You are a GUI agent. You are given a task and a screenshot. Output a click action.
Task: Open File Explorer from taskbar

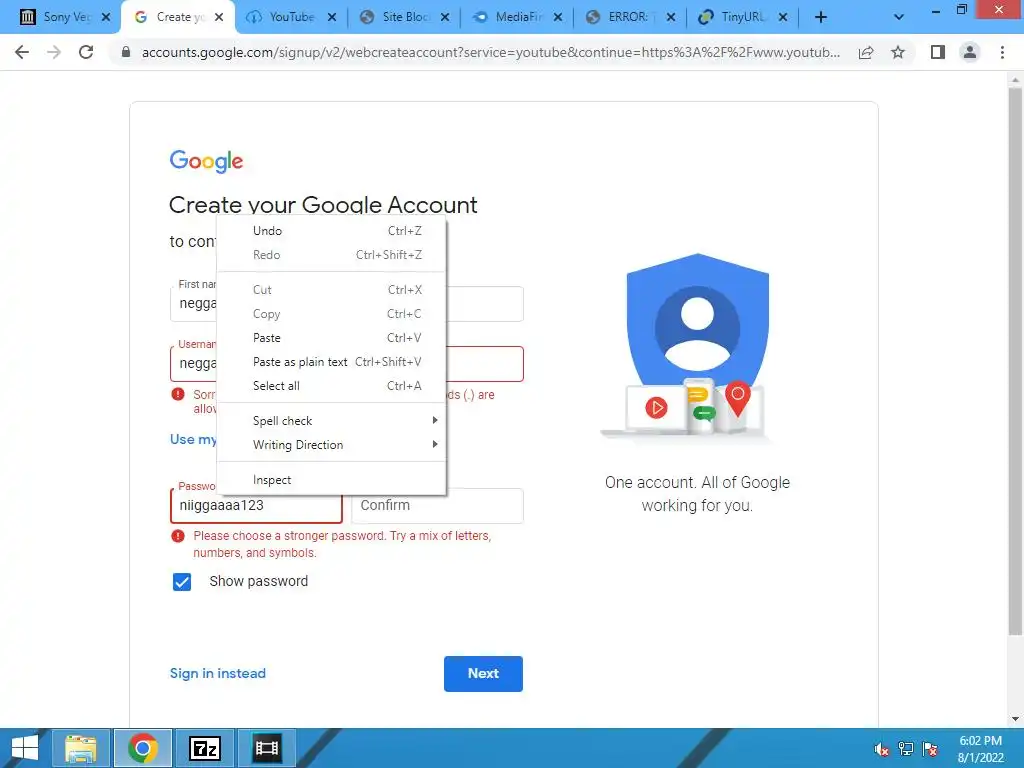pyautogui.click(x=81, y=748)
